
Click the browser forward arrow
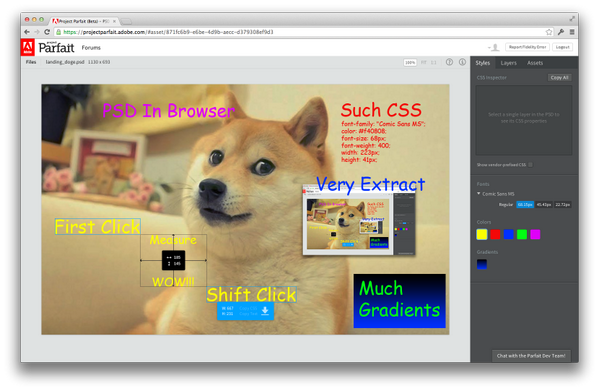(x=37, y=32)
